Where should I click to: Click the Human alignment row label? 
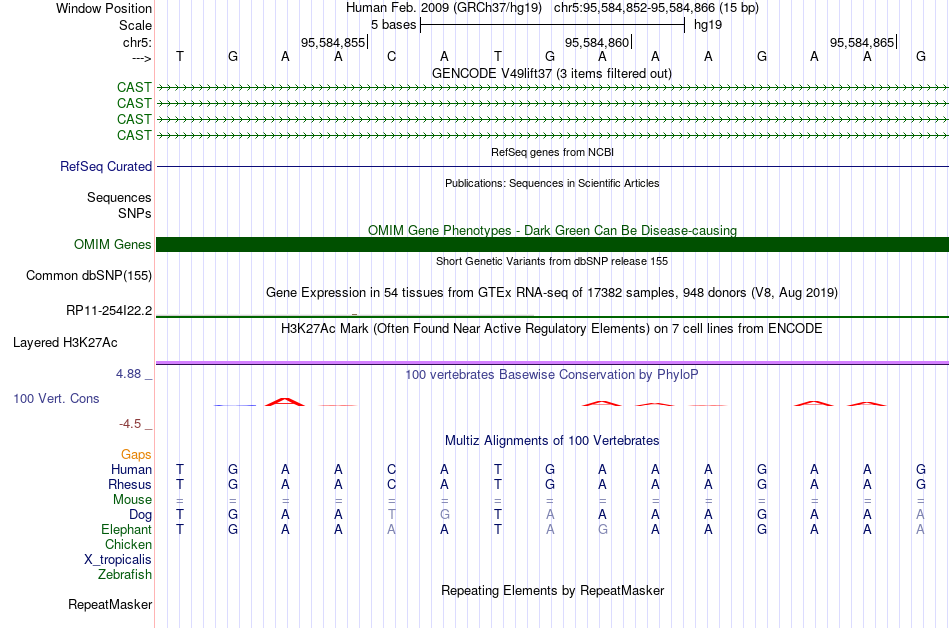pos(131,470)
